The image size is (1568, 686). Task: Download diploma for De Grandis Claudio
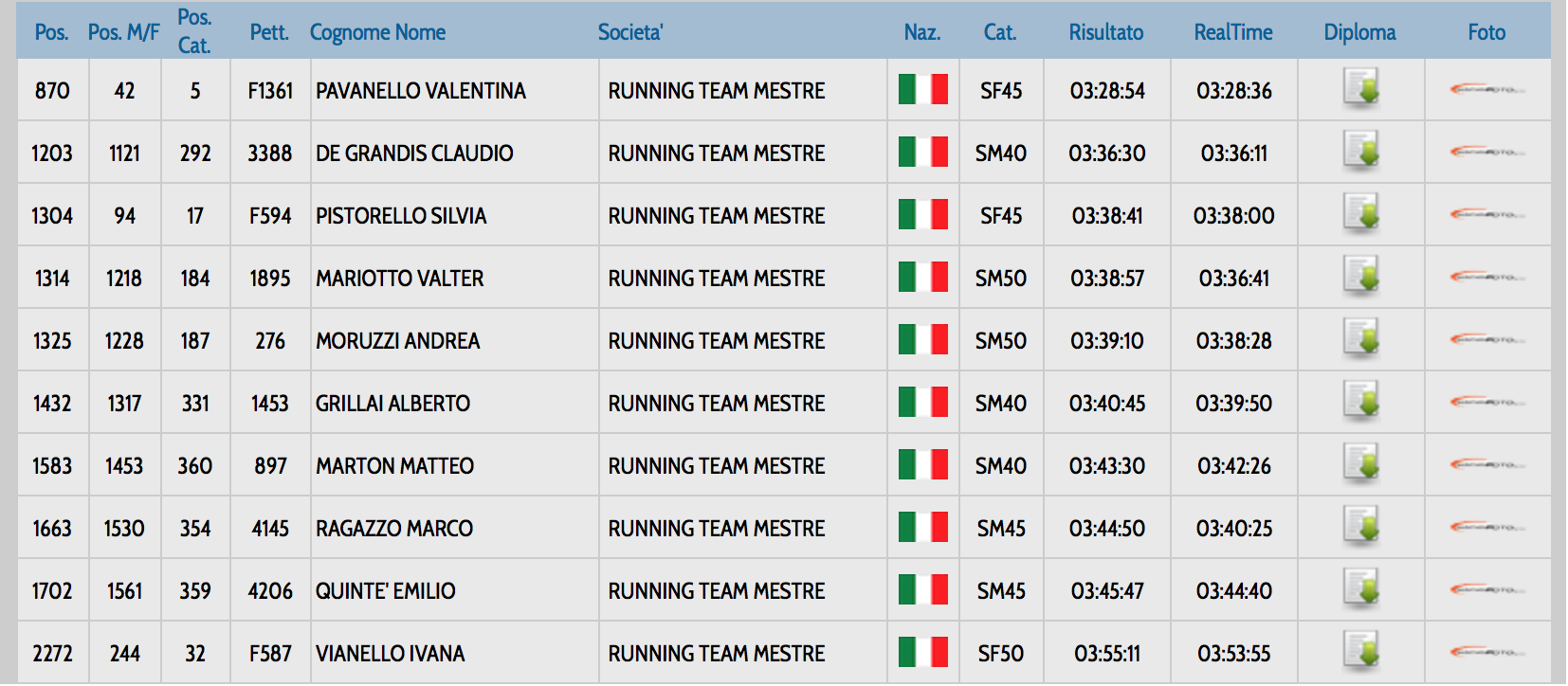[x=1360, y=152]
